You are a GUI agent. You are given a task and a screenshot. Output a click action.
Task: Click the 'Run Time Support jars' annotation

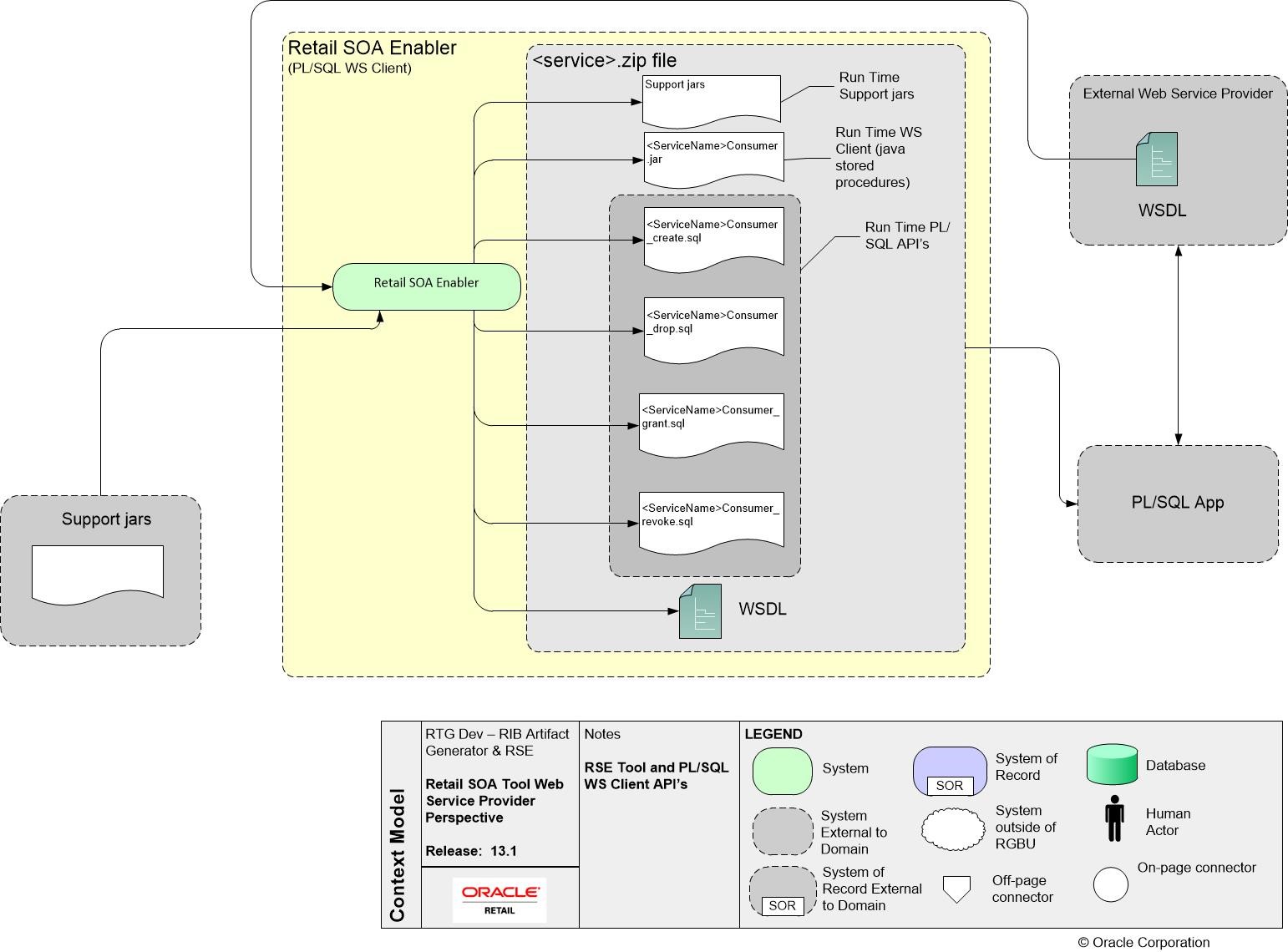[x=876, y=86]
